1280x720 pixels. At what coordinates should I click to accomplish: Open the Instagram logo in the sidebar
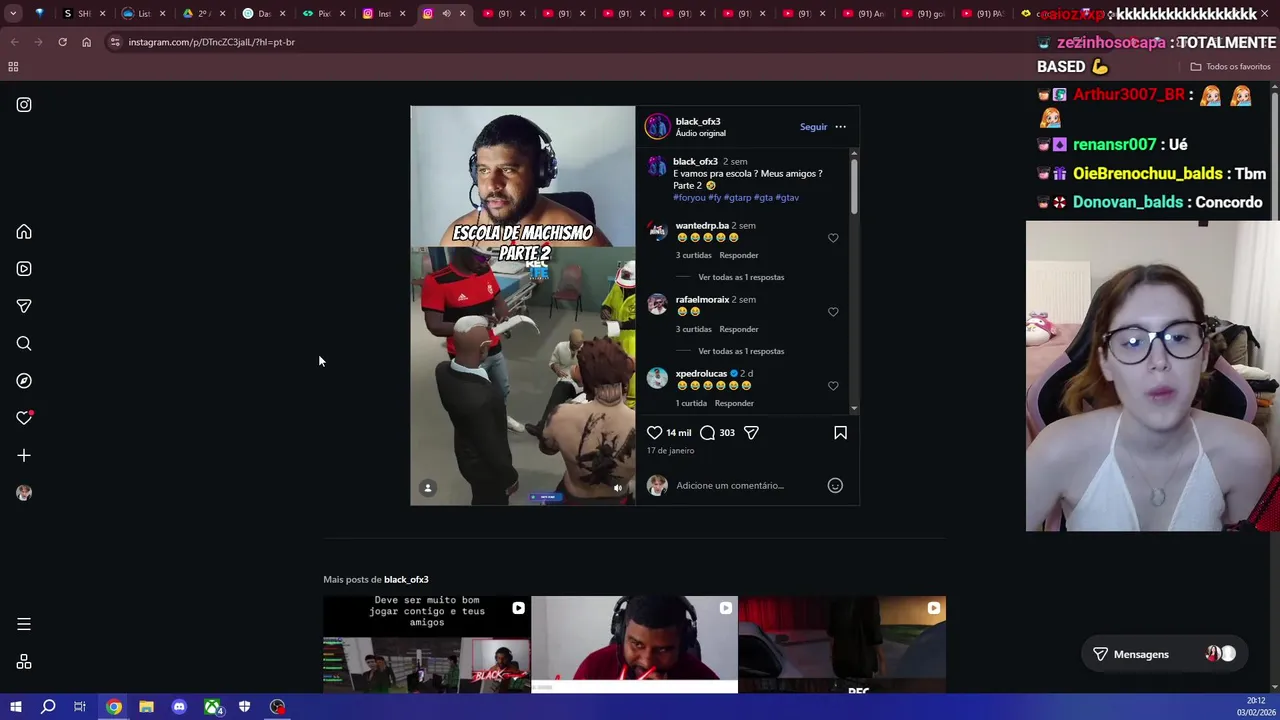[24, 105]
